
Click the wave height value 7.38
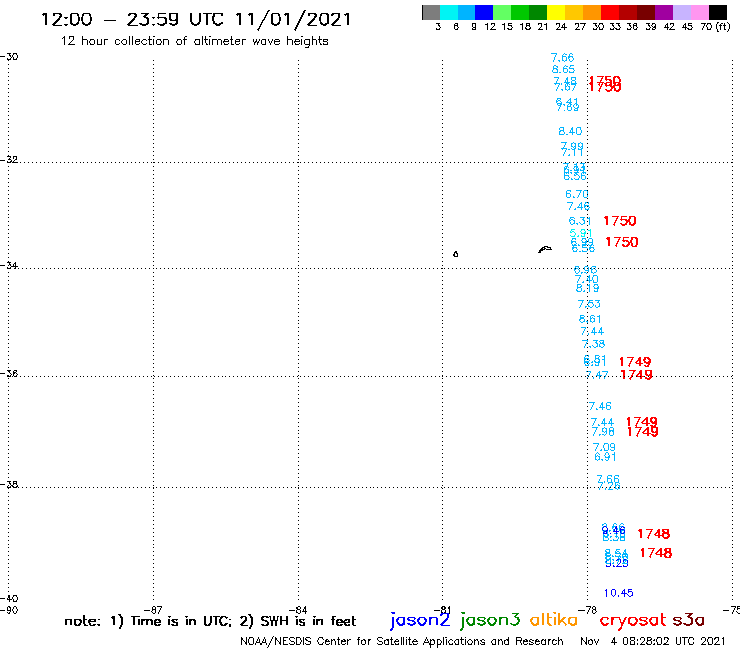pos(593,344)
